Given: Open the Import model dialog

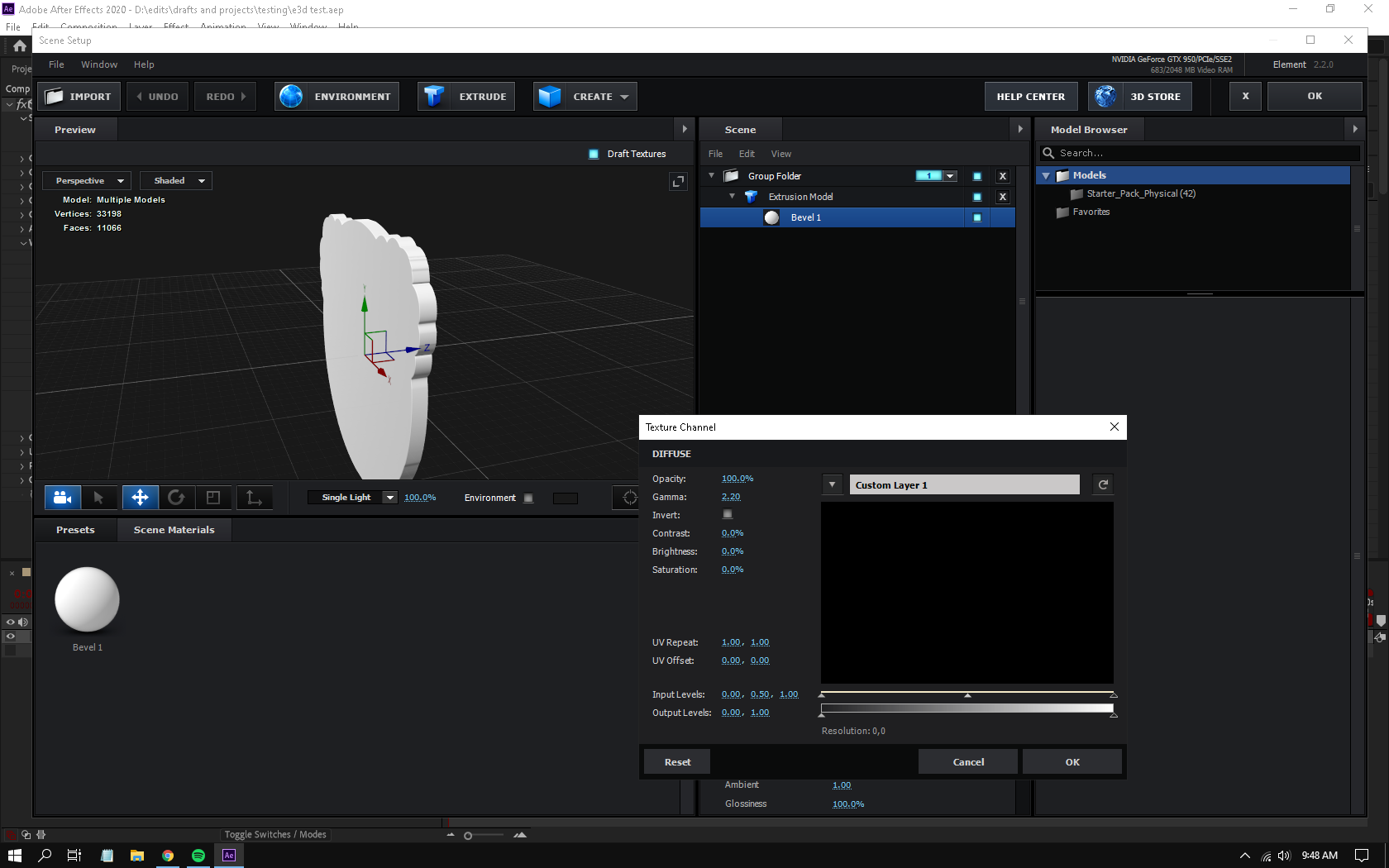Looking at the screenshot, I should pos(79,96).
